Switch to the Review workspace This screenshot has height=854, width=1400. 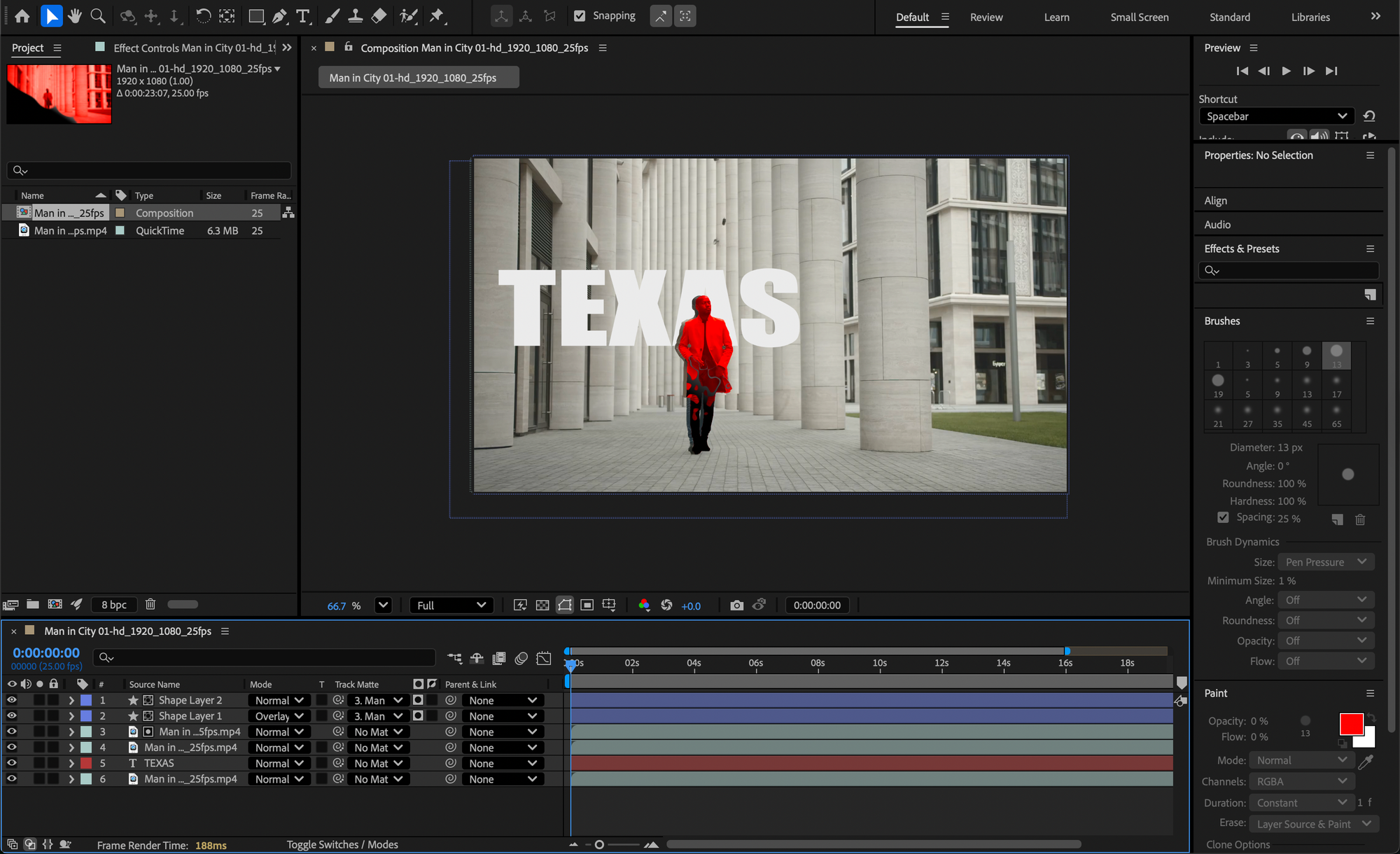pyautogui.click(x=986, y=17)
